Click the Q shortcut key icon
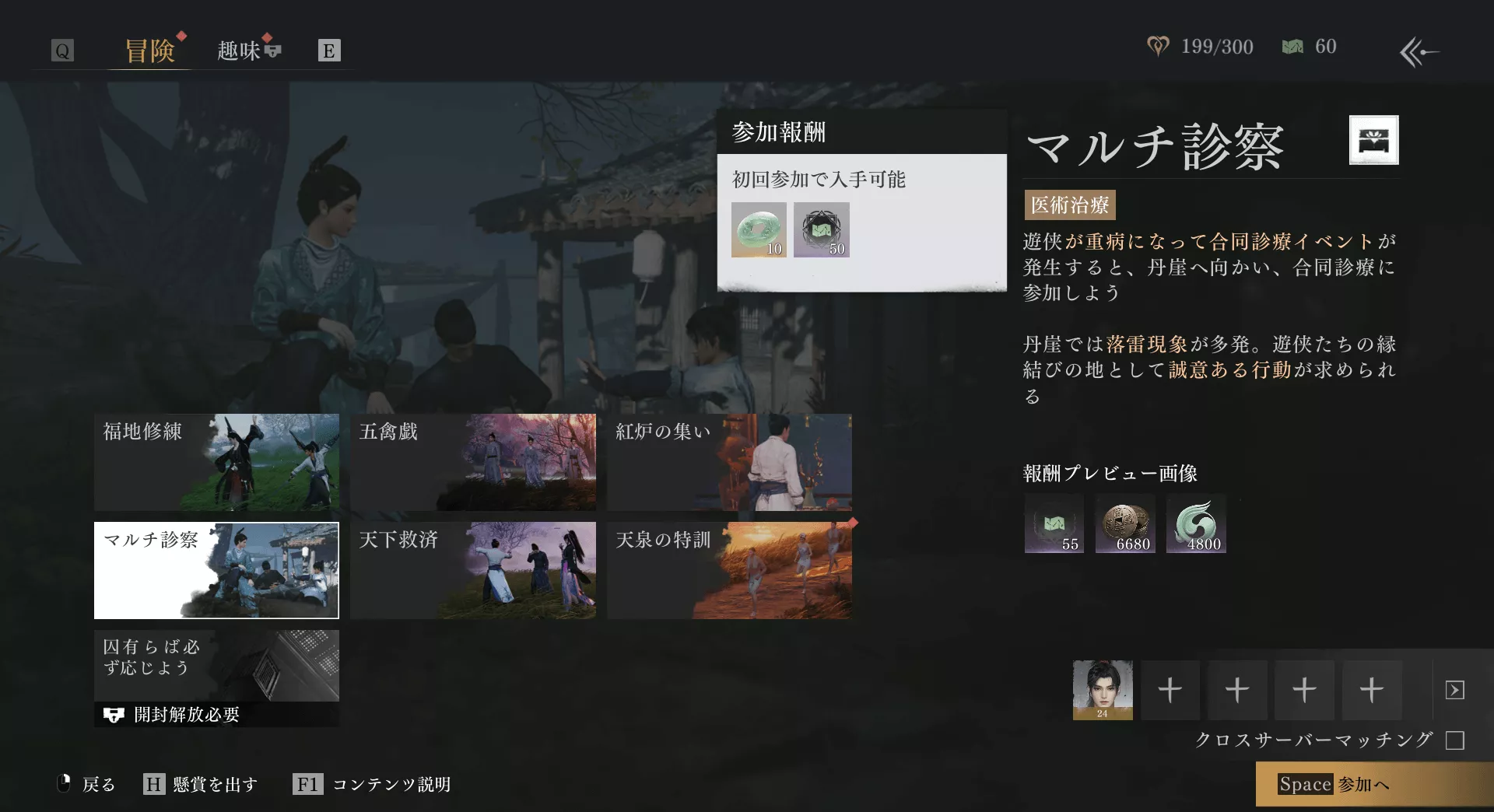The width and height of the screenshot is (1494, 812). coord(61,50)
